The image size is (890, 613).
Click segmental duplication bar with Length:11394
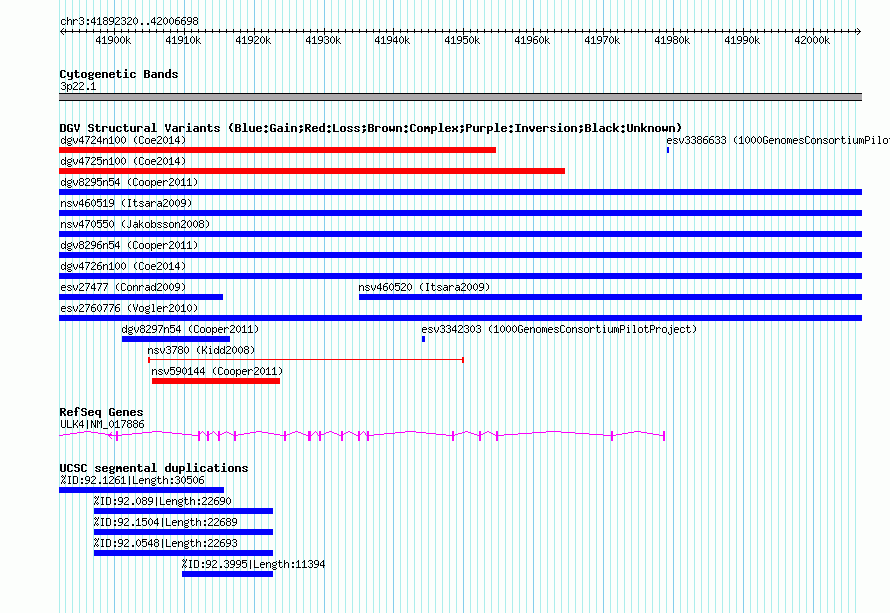point(228,574)
